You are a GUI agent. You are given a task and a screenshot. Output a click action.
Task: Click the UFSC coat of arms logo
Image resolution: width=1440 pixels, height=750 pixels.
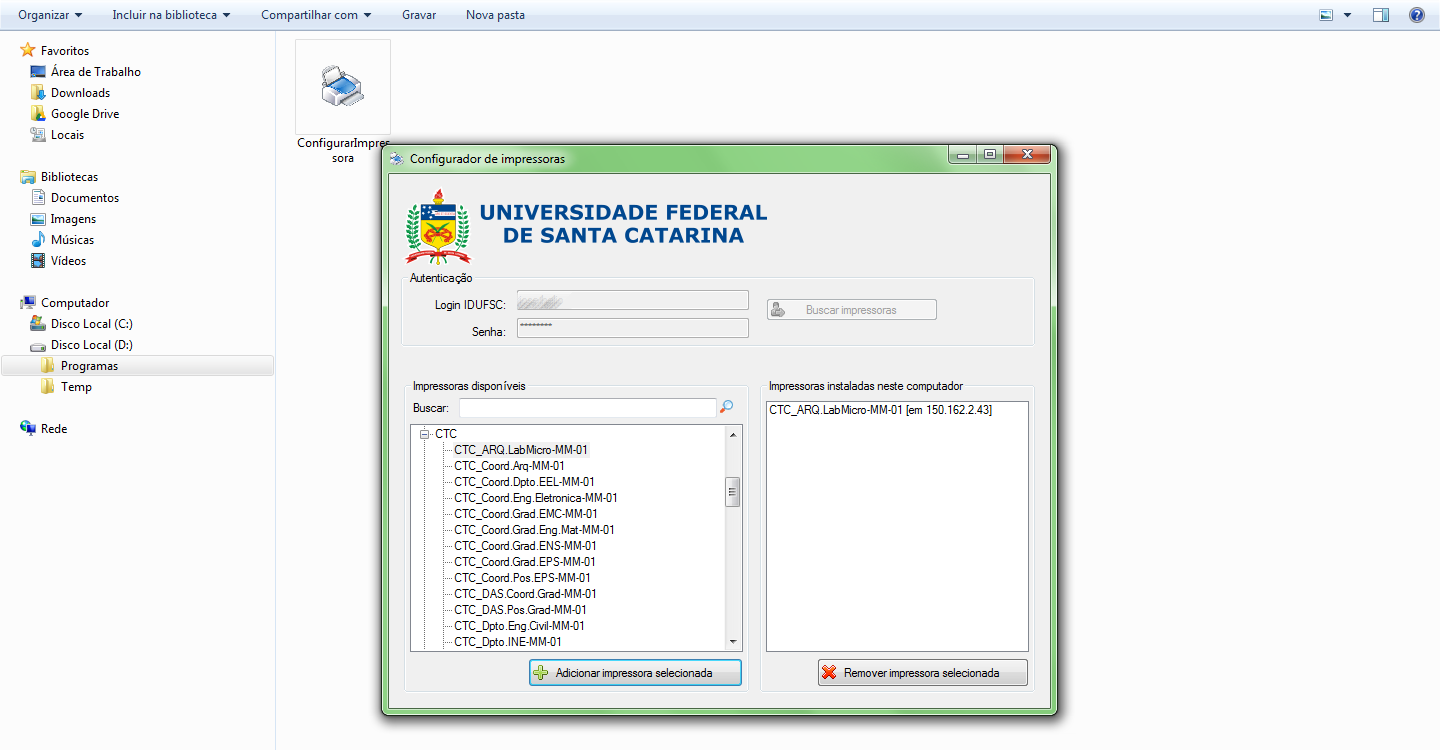[436, 226]
